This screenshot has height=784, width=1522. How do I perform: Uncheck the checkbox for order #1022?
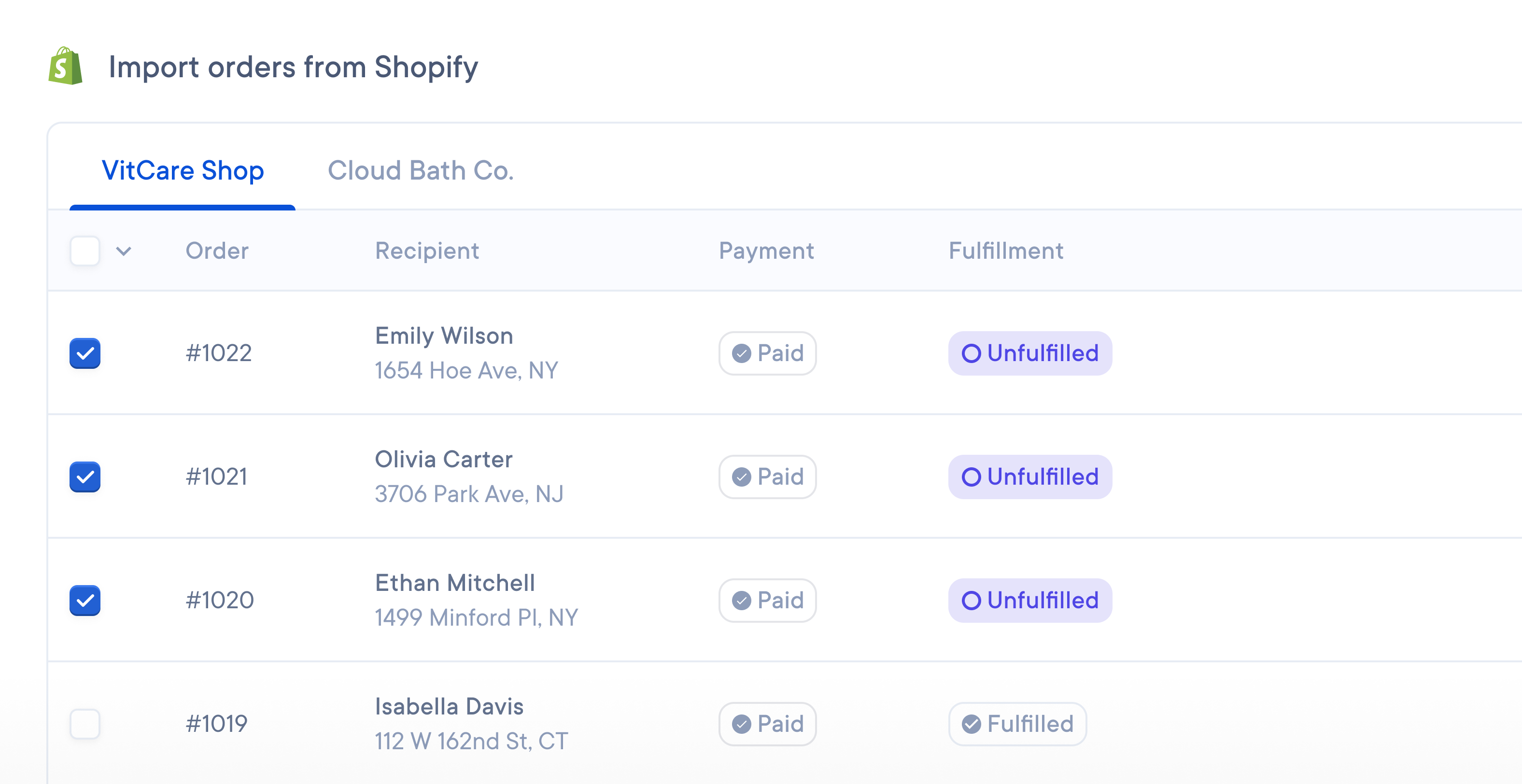85,353
